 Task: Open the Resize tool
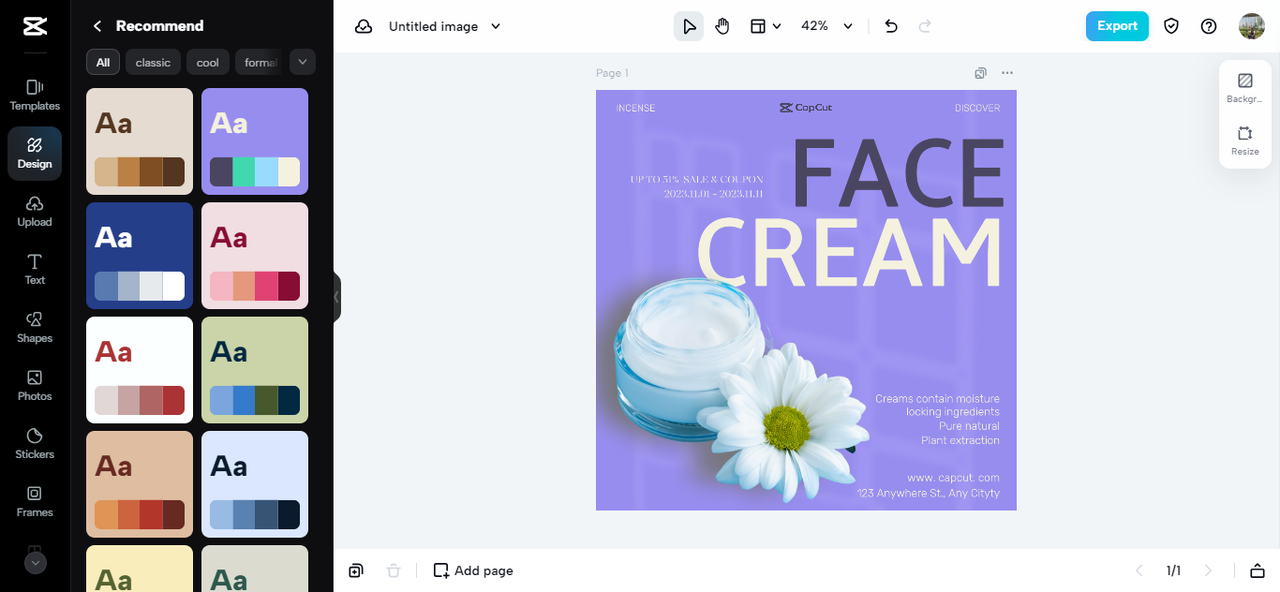tap(1245, 140)
